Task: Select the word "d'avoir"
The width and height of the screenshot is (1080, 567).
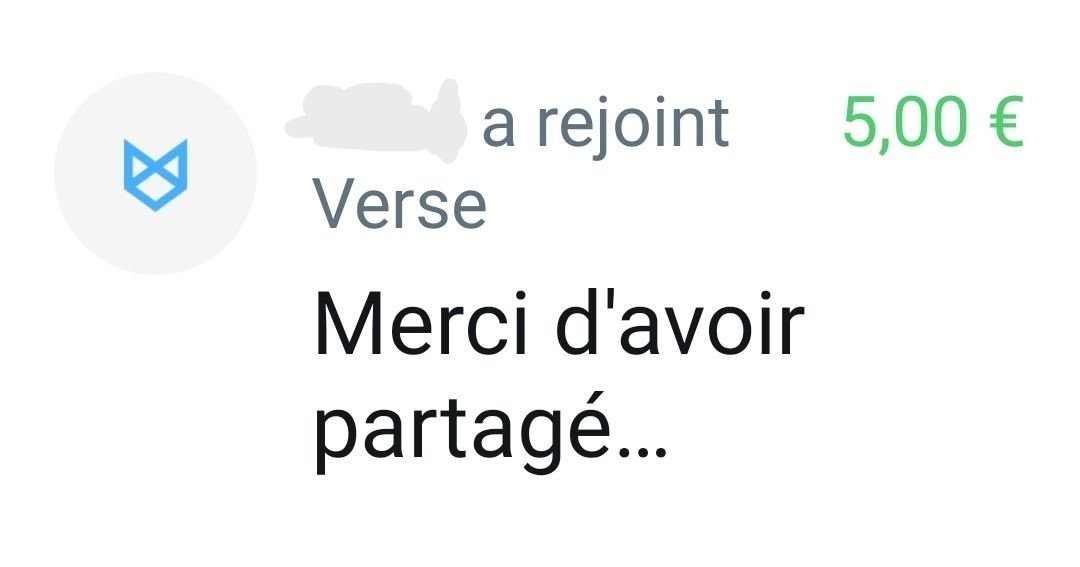Action: tap(681, 323)
